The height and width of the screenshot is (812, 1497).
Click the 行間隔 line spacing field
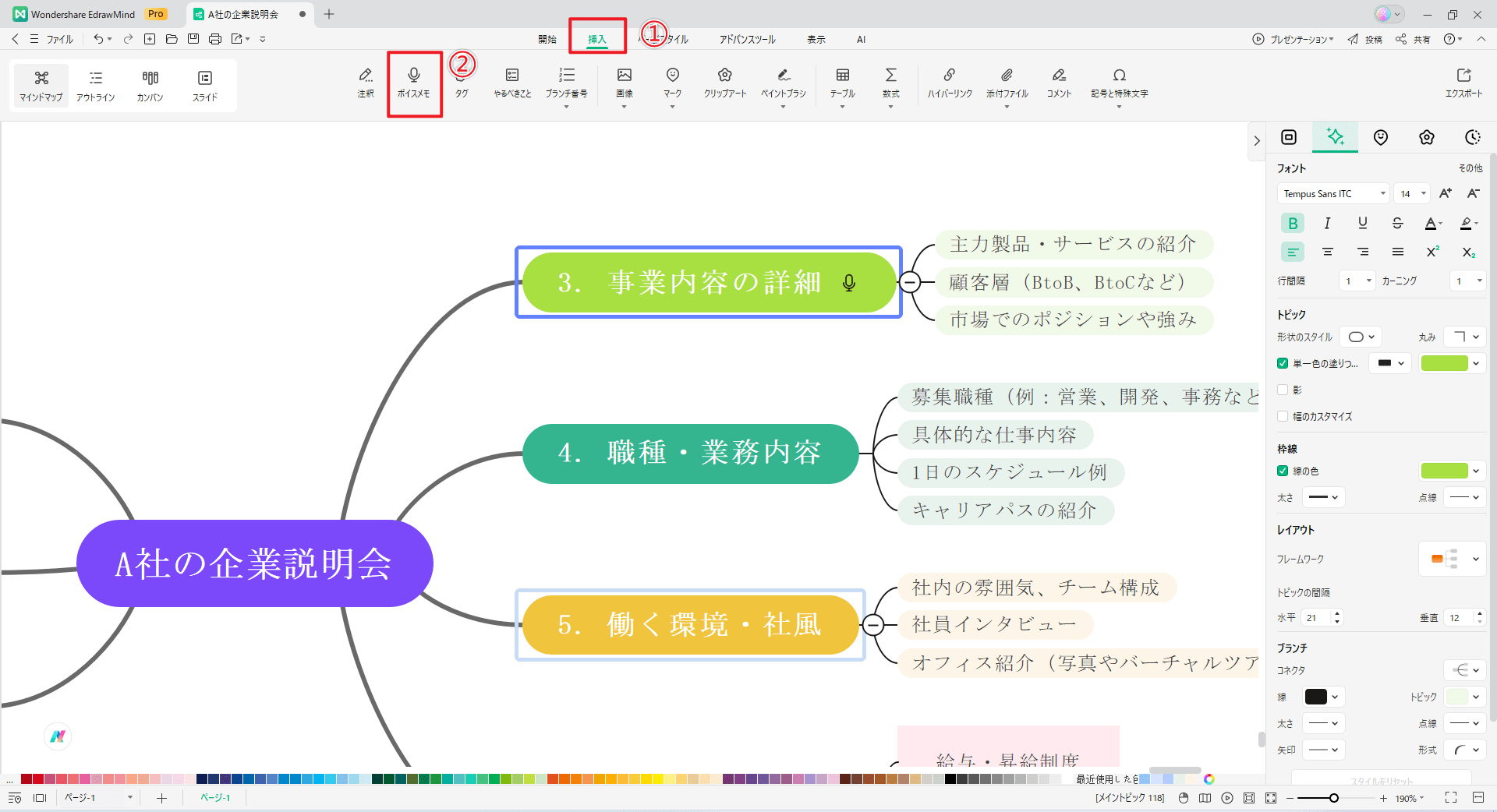1358,281
